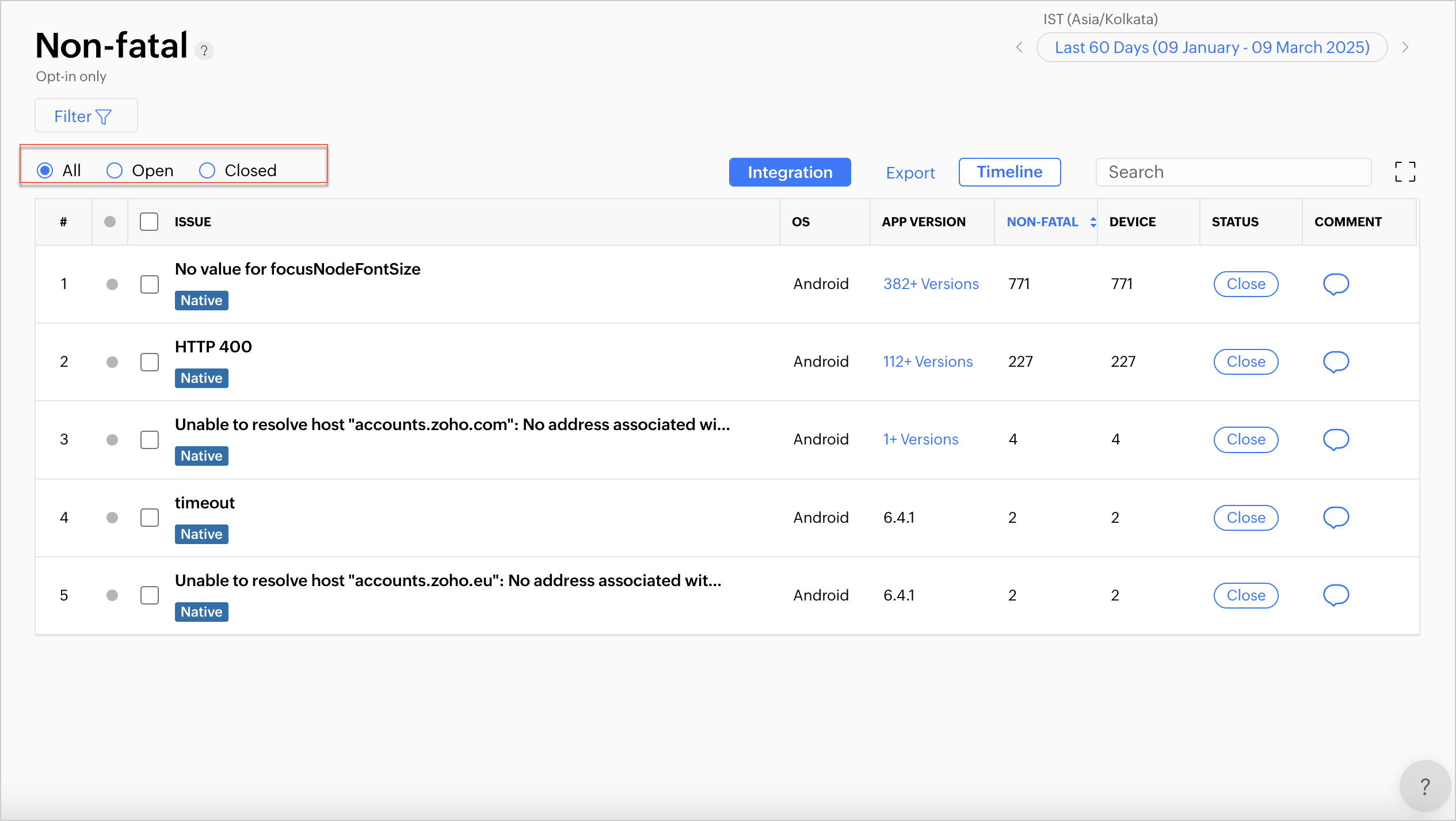1456x821 pixels.
Task: Go to previous date range arrow
Action: coord(1019,47)
